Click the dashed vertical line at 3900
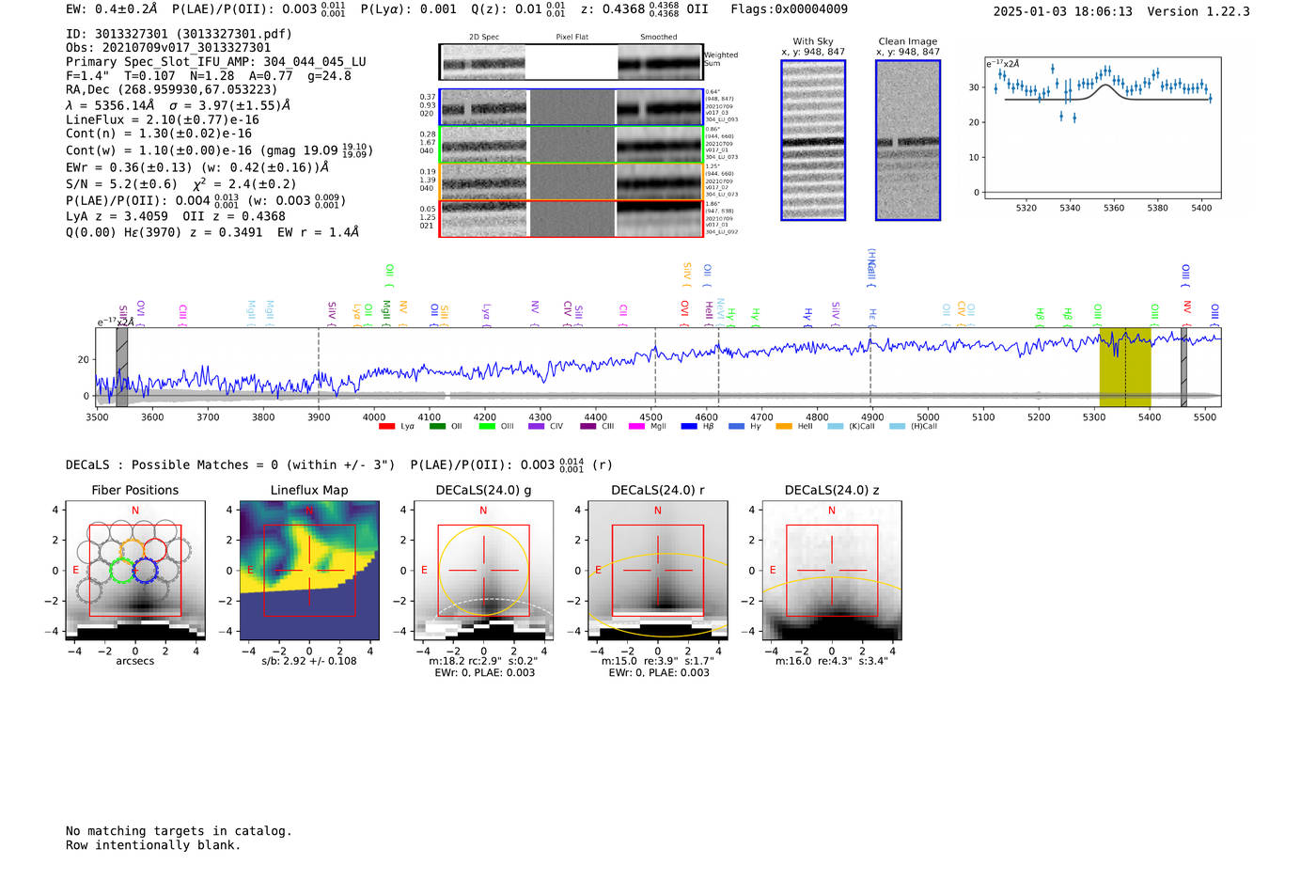This screenshot has height=896, width=1316. coord(319,367)
